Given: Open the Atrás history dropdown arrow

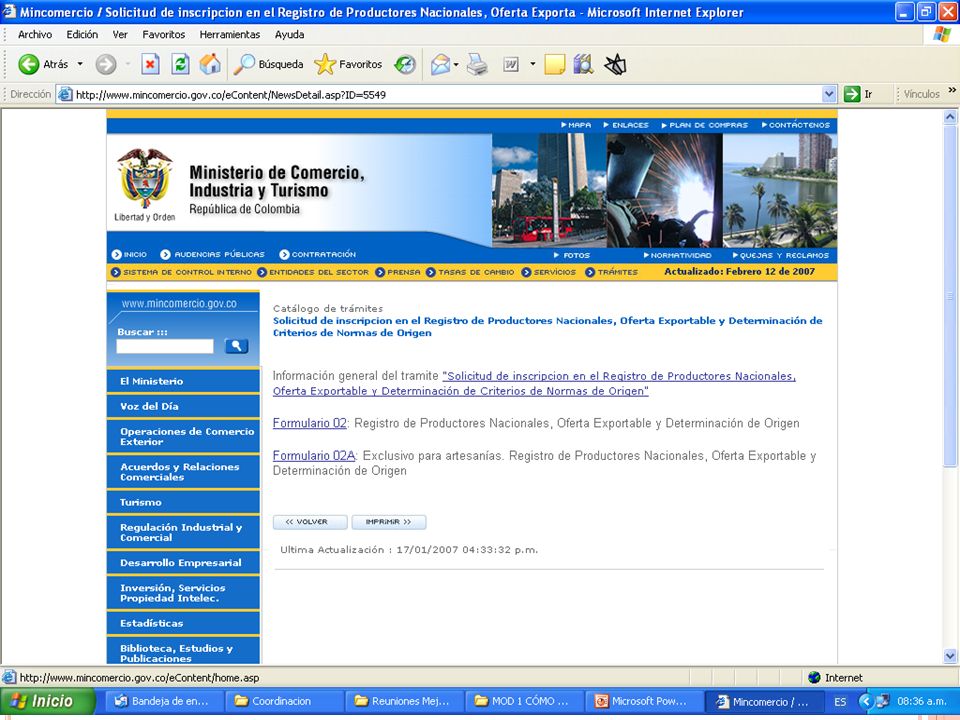Looking at the screenshot, I should [x=80, y=64].
